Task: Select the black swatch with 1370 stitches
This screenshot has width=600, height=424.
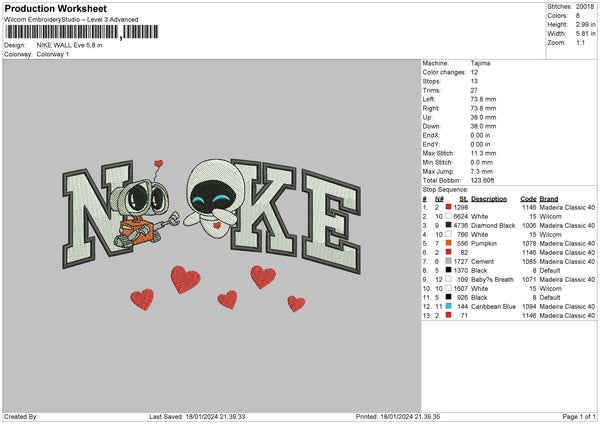Action: point(448,270)
